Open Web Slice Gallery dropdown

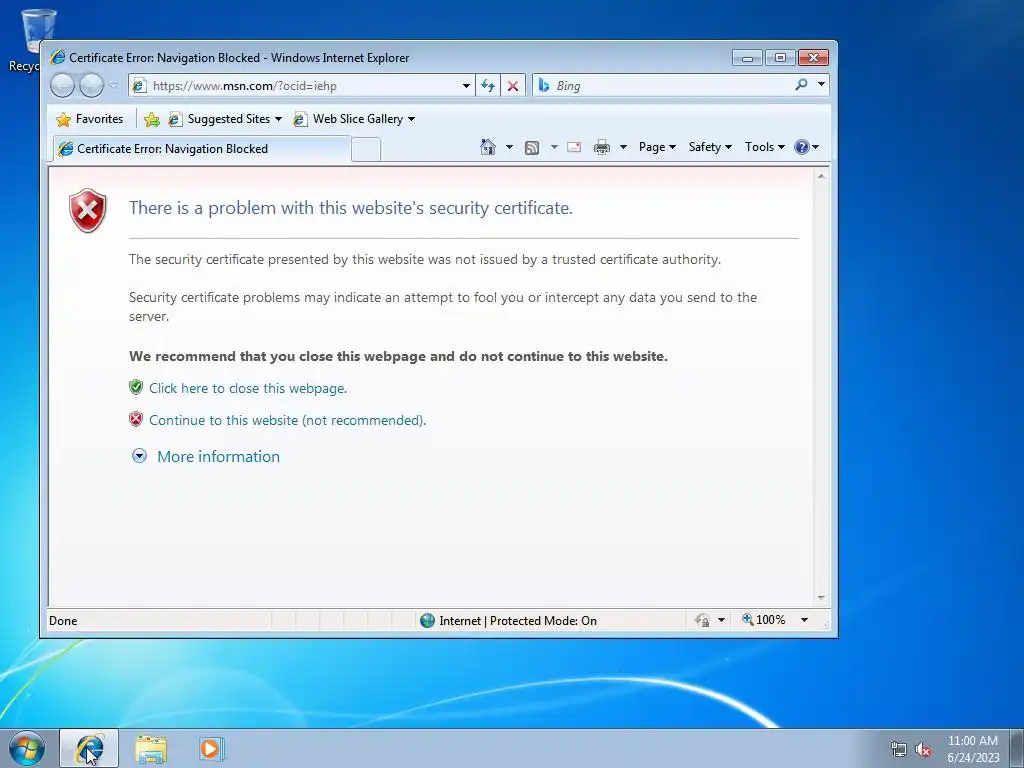[x=354, y=119]
